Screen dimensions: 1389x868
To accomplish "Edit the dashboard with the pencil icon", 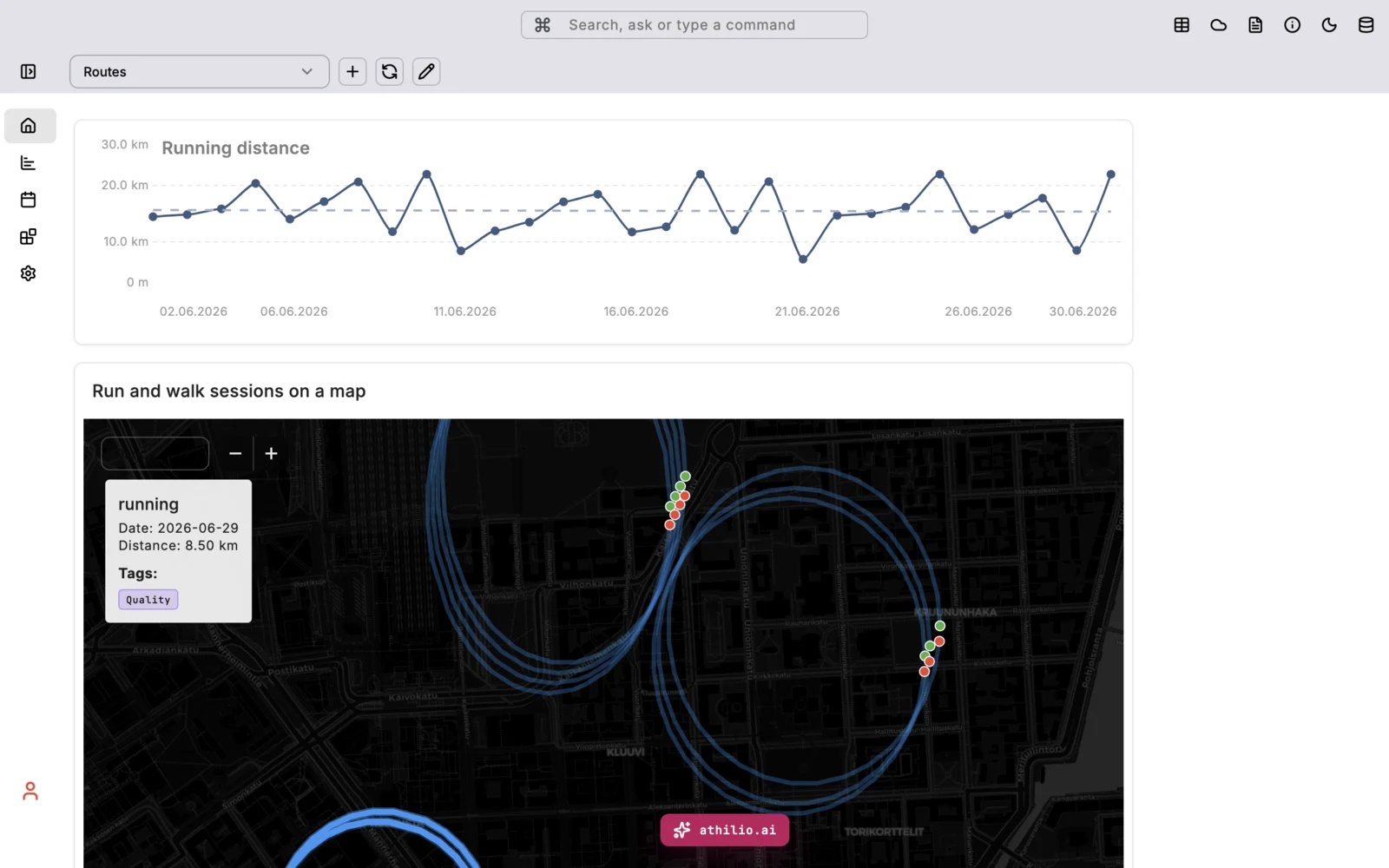I will tap(426, 72).
